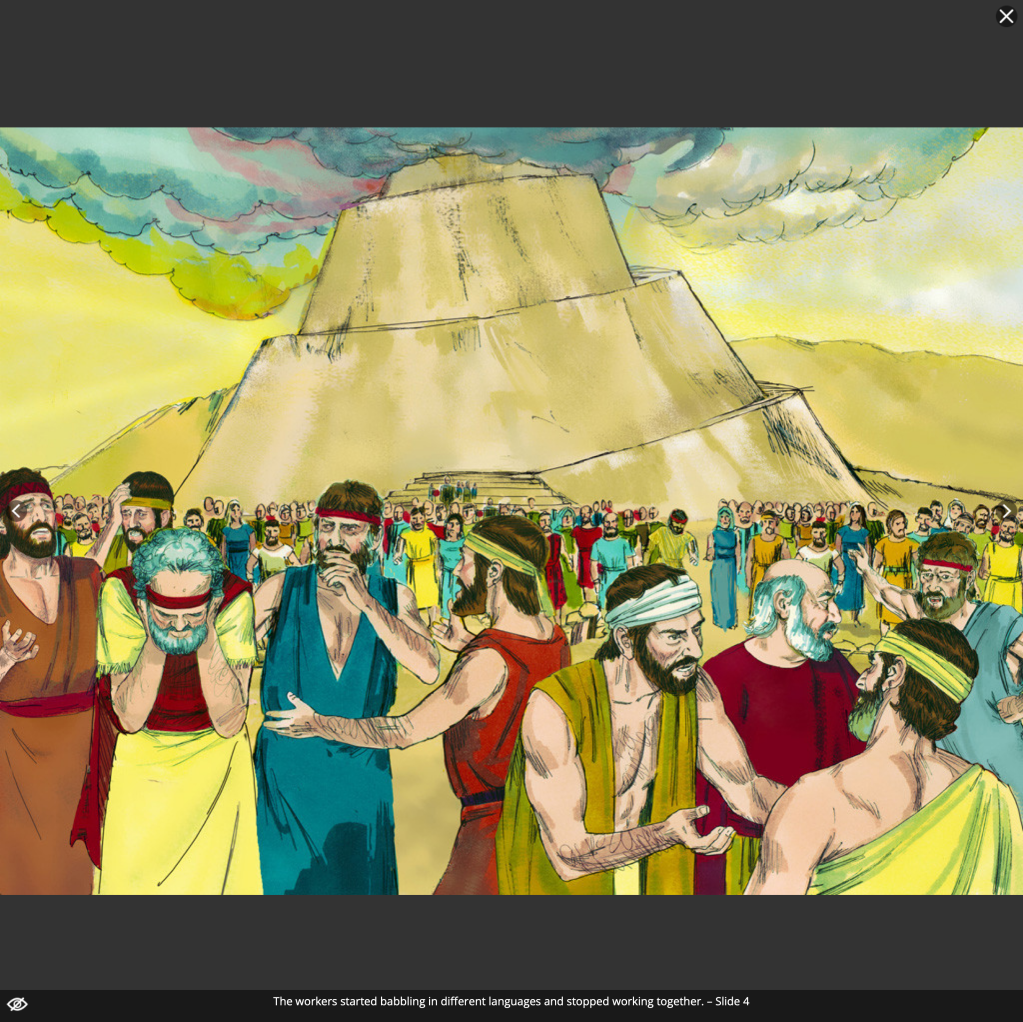Click the "Slide 4" label in caption
This screenshot has height=1022, width=1023.
732,1001
